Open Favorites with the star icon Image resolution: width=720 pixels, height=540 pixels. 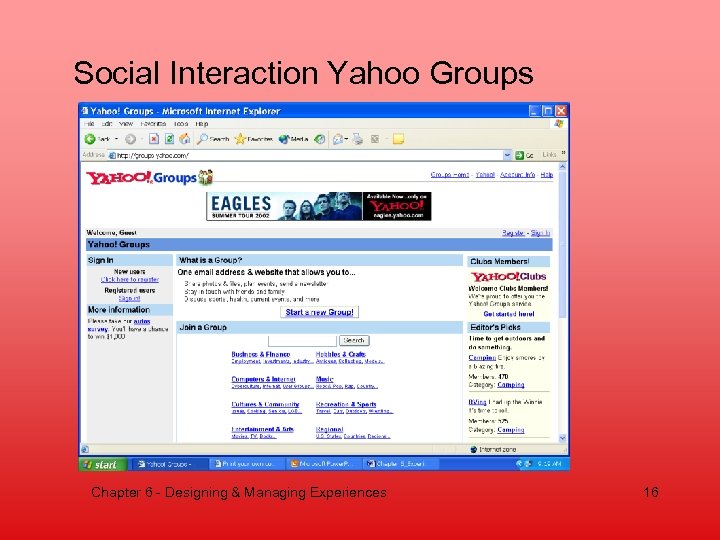coord(240,139)
